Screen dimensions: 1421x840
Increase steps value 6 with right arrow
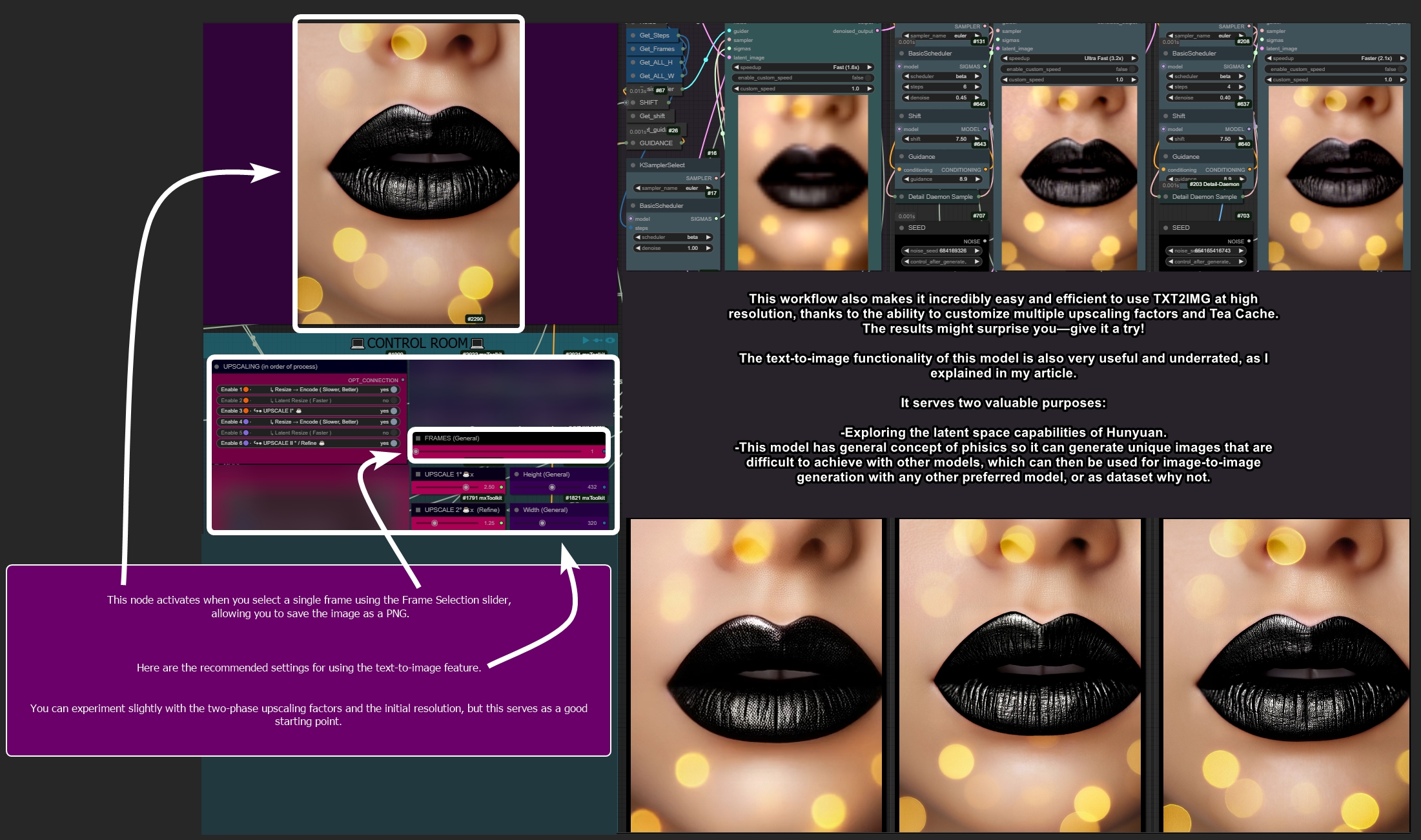[977, 87]
